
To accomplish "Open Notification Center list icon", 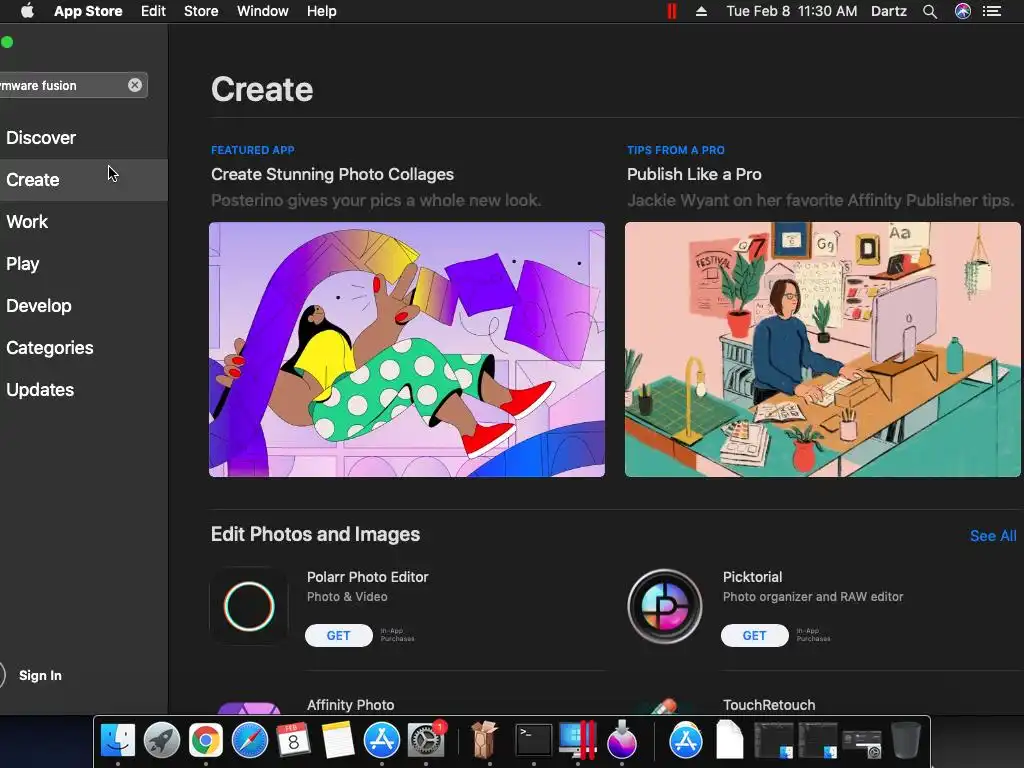I will (992, 11).
